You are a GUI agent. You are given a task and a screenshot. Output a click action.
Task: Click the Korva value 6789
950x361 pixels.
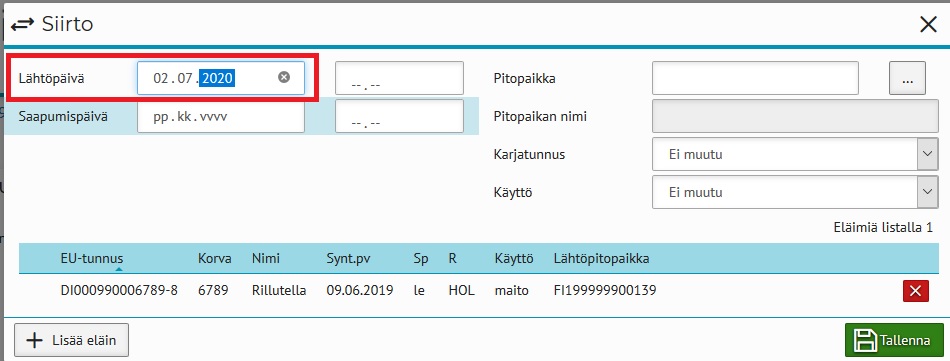tap(213, 291)
